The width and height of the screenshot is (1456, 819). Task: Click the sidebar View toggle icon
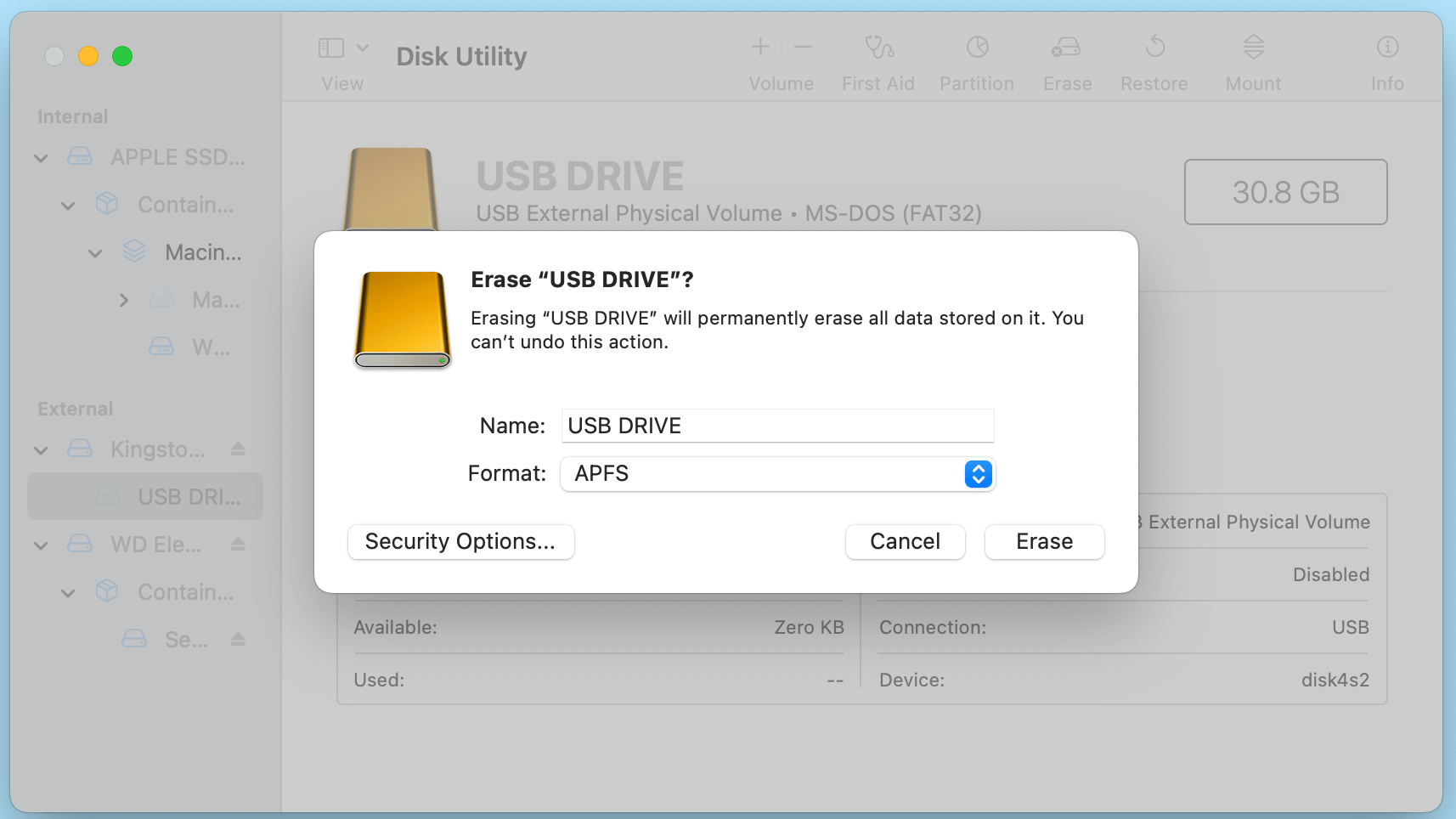(x=331, y=48)
